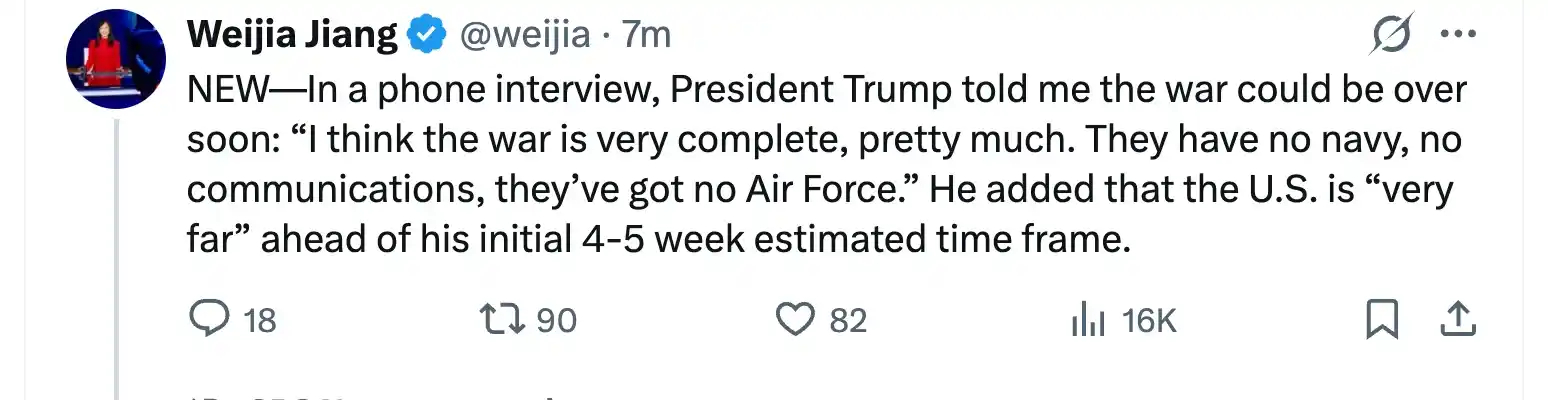Click the 7m timestamp
Image resolution: width=1548 pixels, height=400 pixels.
[x=646, y=36]
